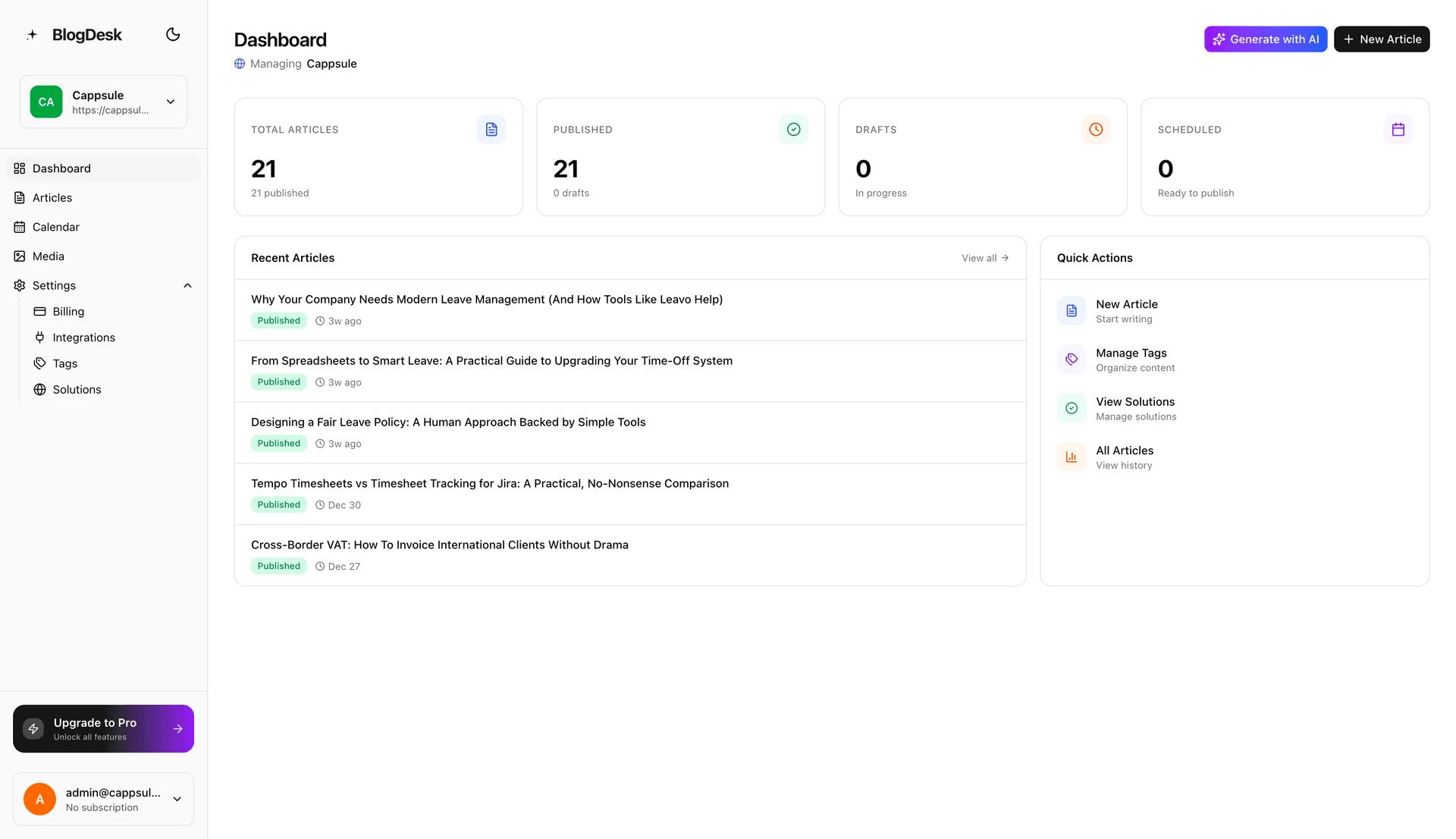The height and width of the screenshot is (839, 1456).
Task: Click the blue document icon on Total Articles card
Action: point(491,129)
